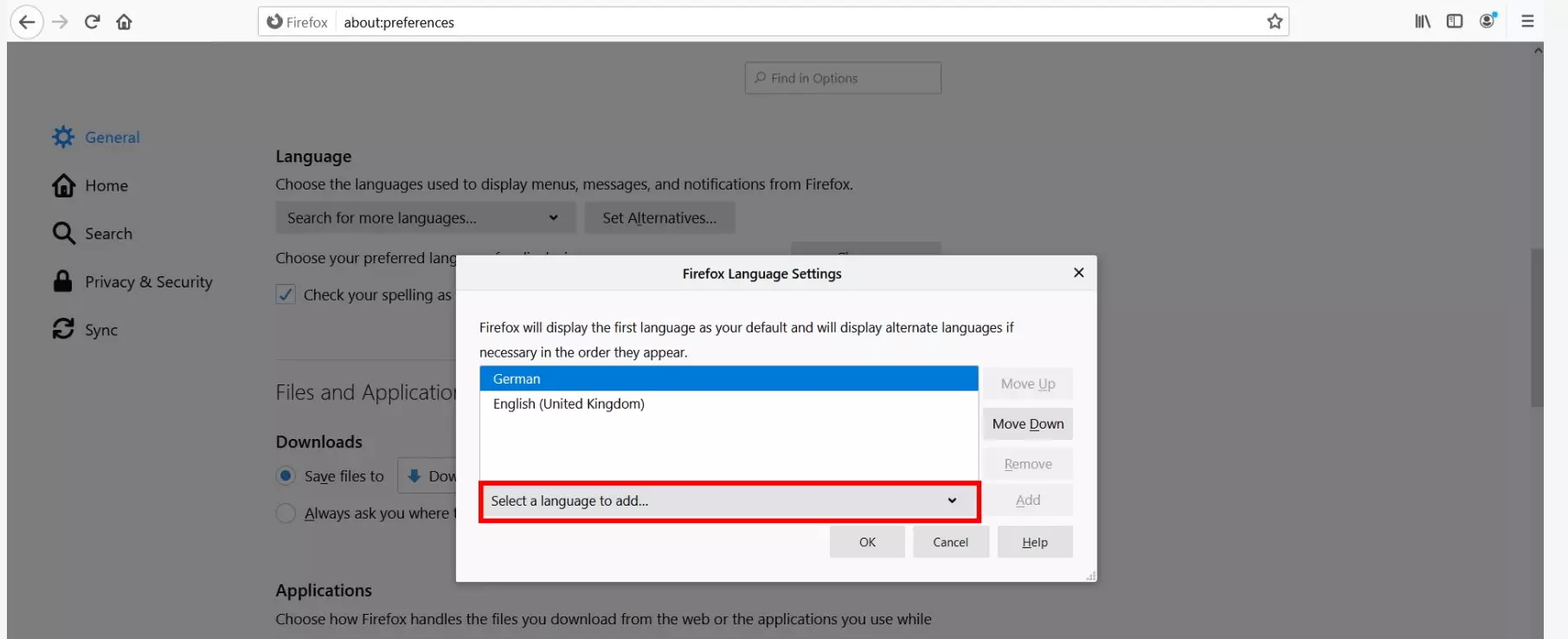Click the download folder button beside Save files to

(x=427, y=476)
